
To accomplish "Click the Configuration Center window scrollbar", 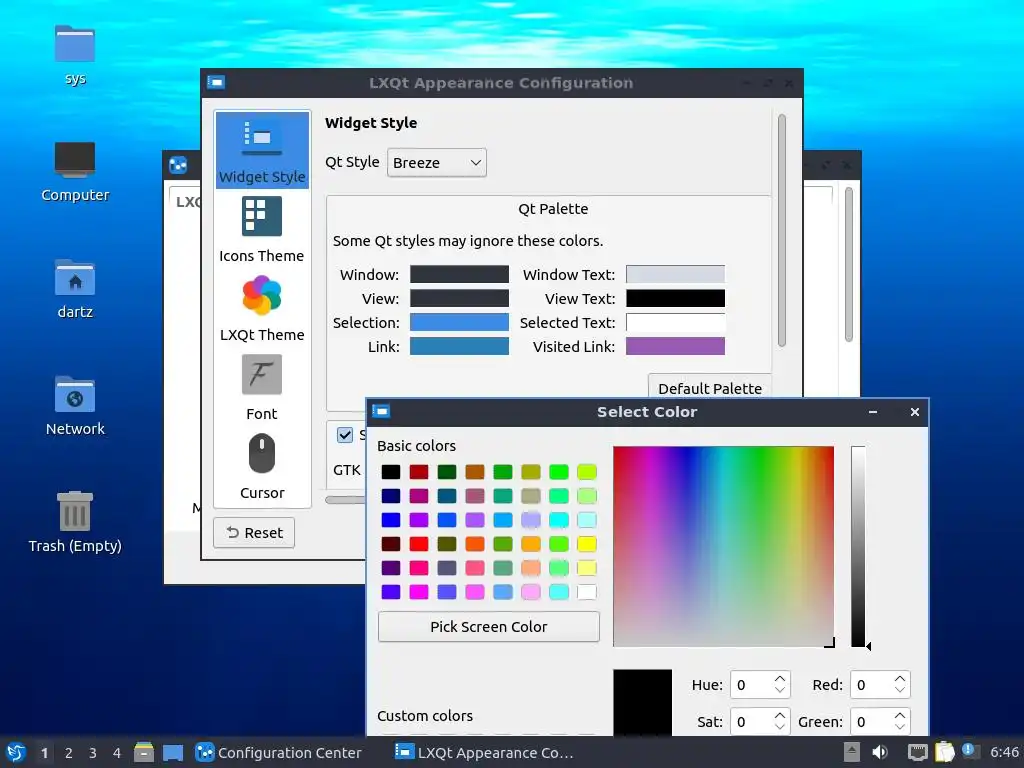I will (849, 264).
